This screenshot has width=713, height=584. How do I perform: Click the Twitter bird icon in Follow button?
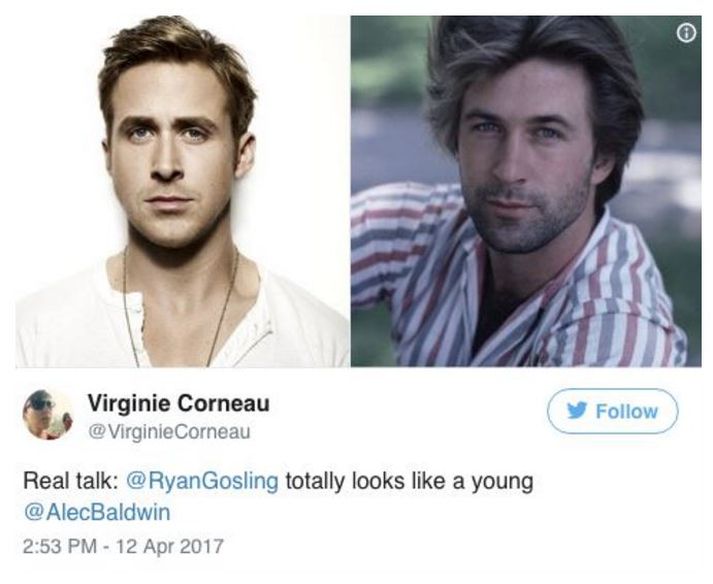(x=577, y=411)
